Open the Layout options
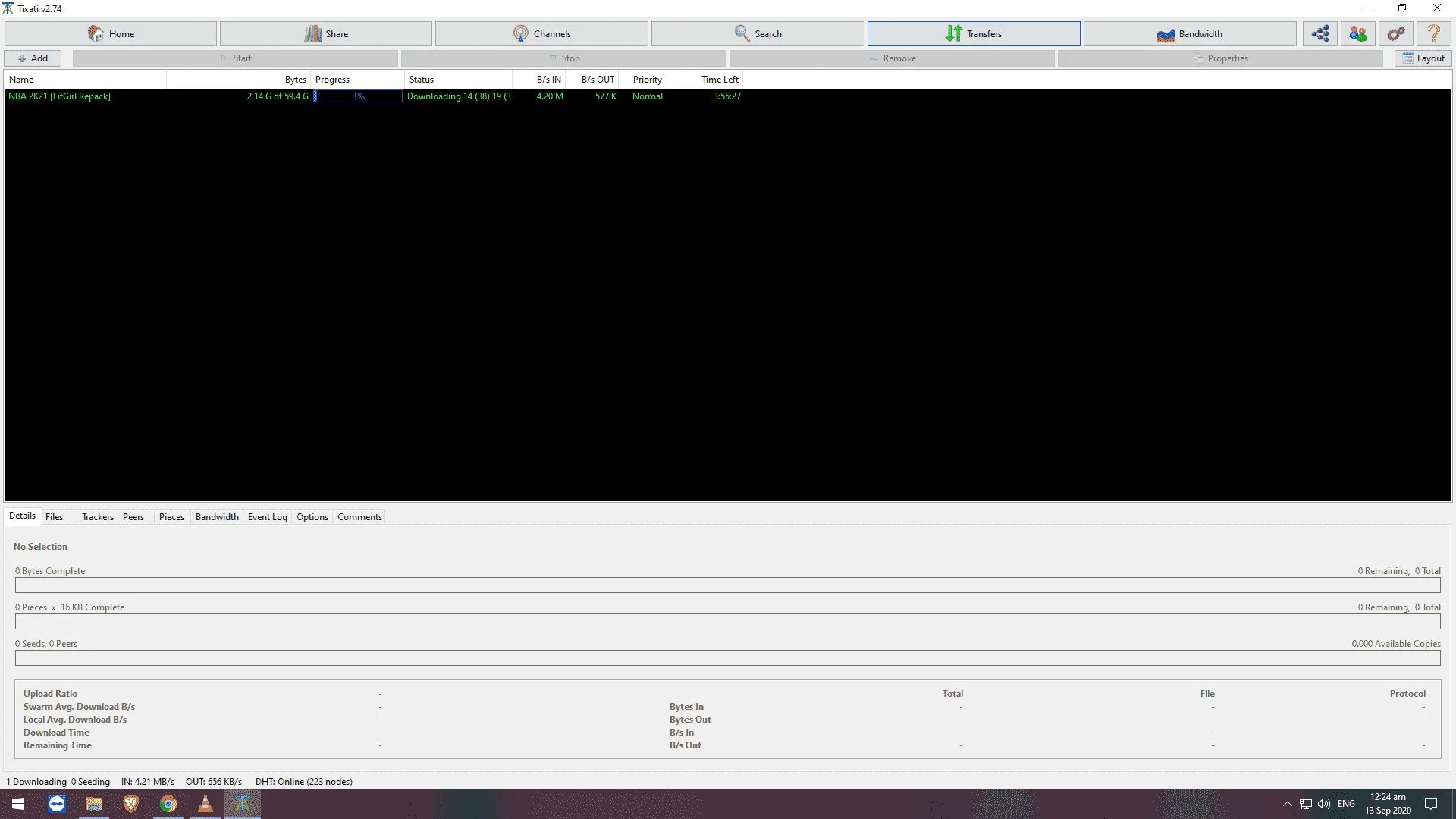 [x=1423, y=58]
